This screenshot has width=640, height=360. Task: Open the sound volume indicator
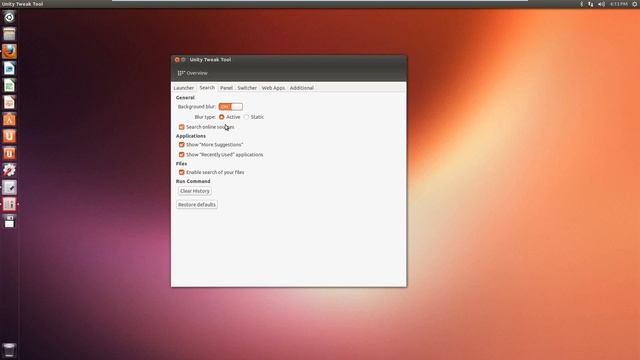pyautogui.click(x=601, y=4)
